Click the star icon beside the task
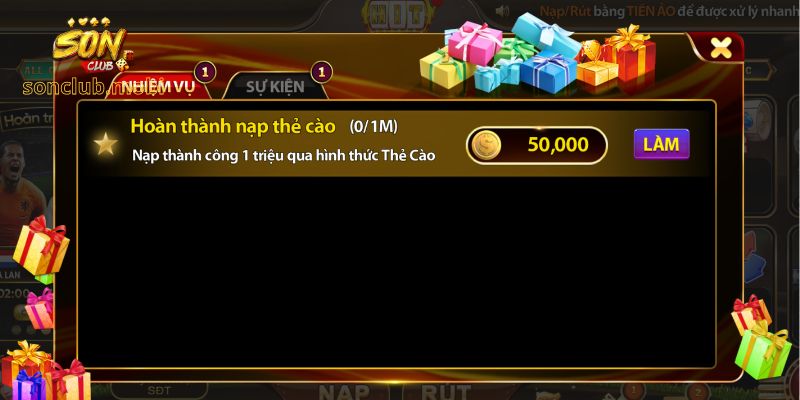 pos(106,144)
